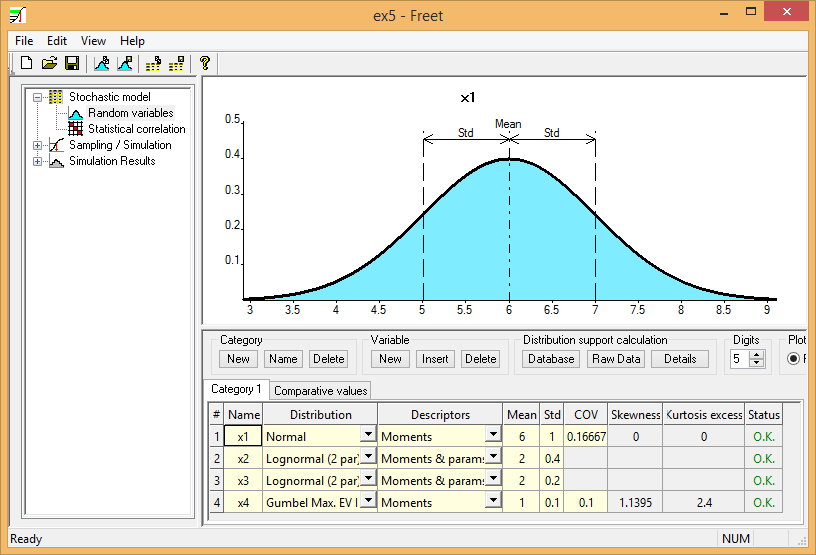This screenshot has height=555, width=816.
Task: Click the Details button
Action: pyautogui.click(x=680, y=359)
